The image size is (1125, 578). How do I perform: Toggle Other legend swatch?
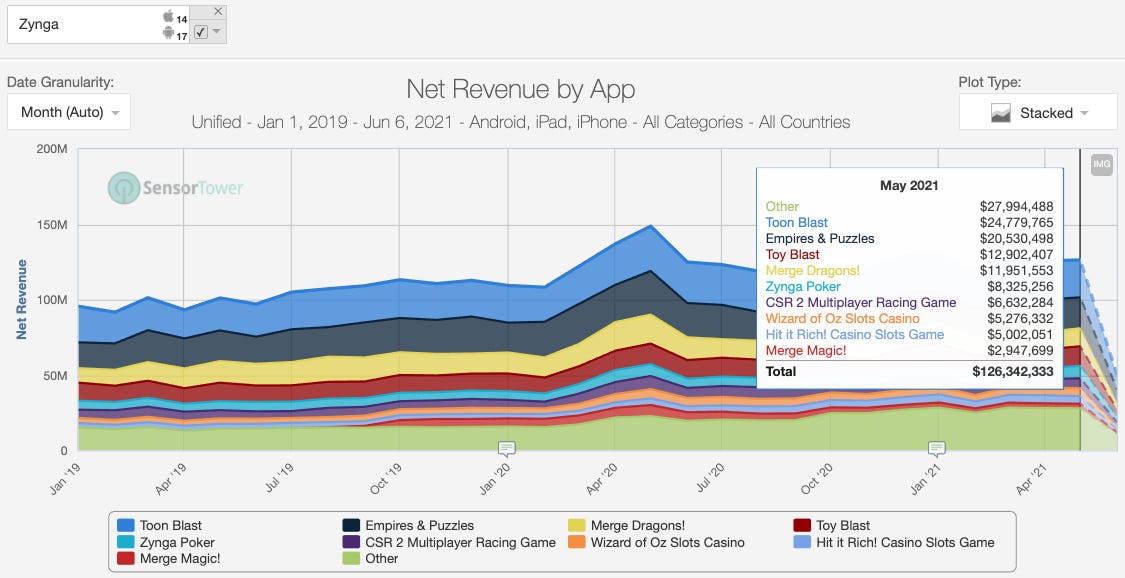coord(351,559)
